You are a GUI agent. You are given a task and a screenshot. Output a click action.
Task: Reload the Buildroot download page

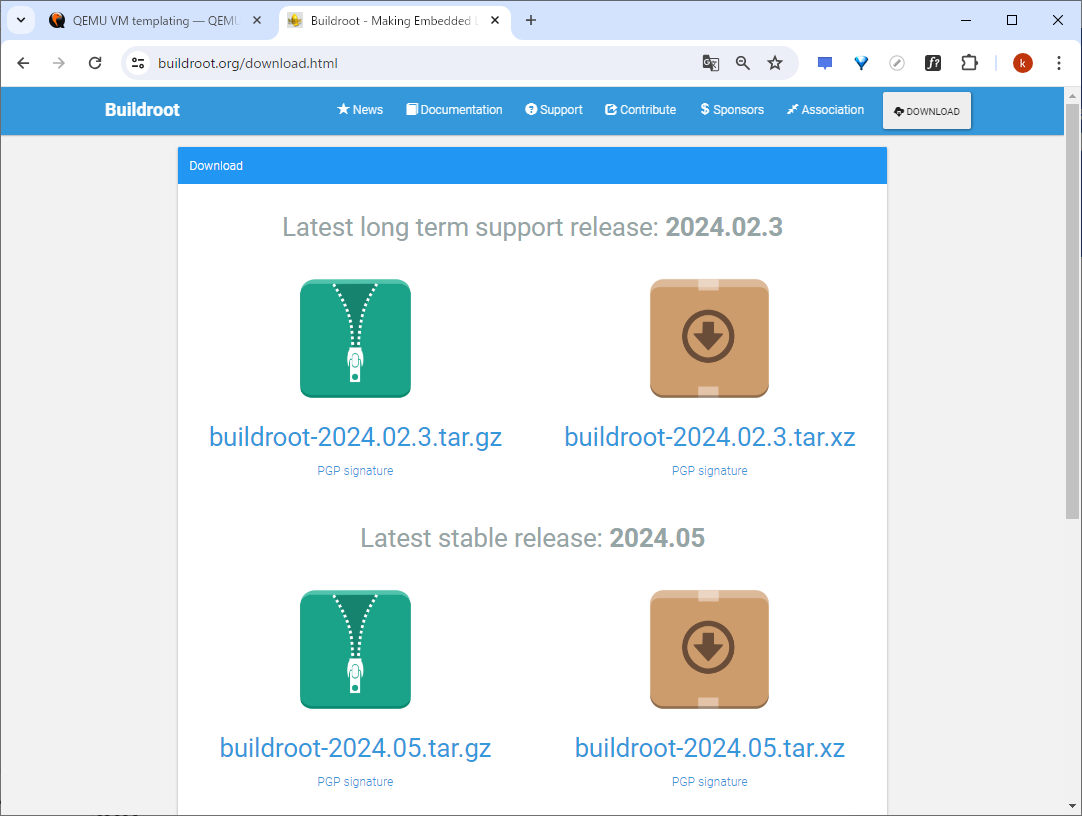point(95,62)
